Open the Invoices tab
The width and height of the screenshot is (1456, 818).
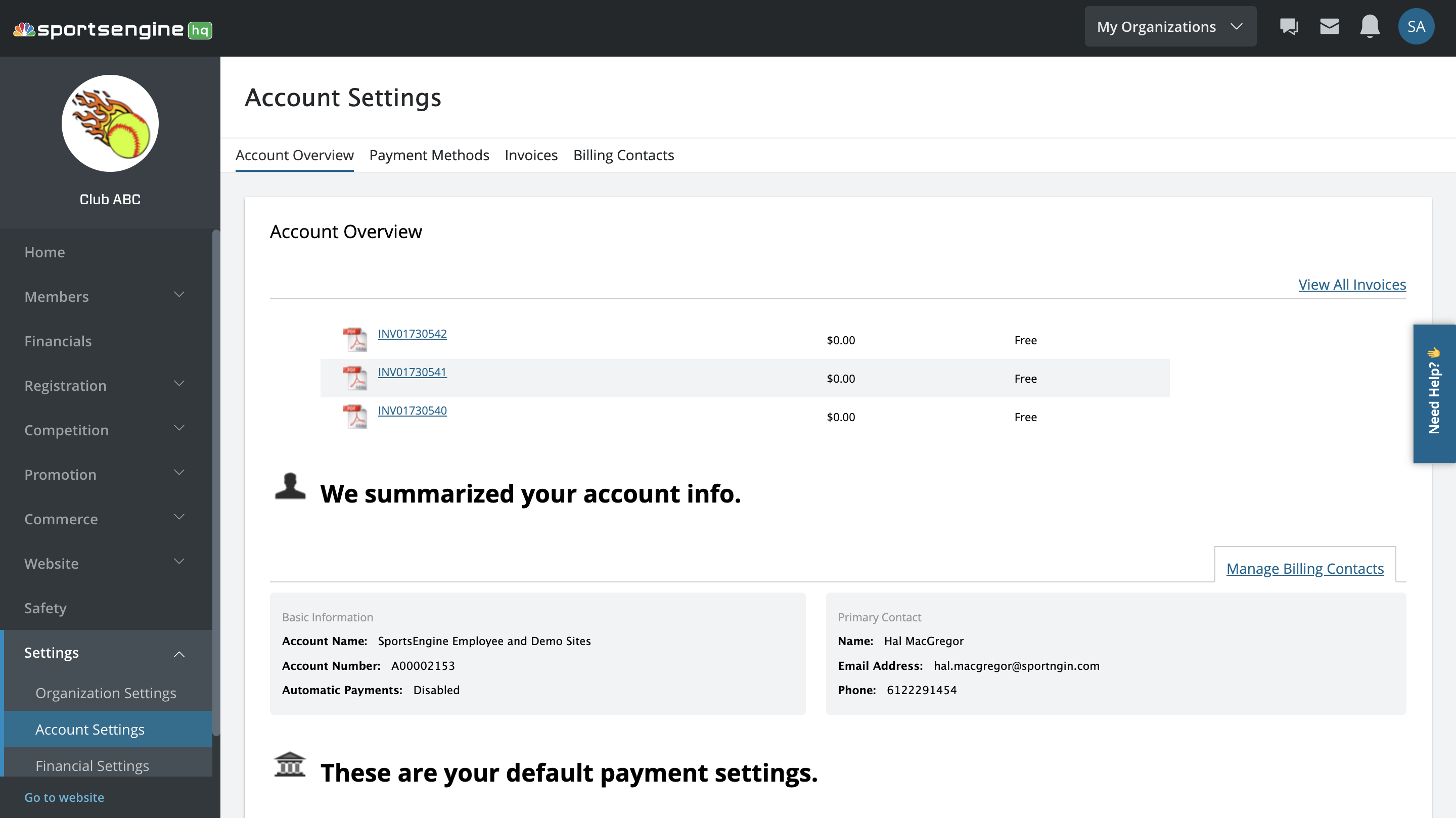531,155
